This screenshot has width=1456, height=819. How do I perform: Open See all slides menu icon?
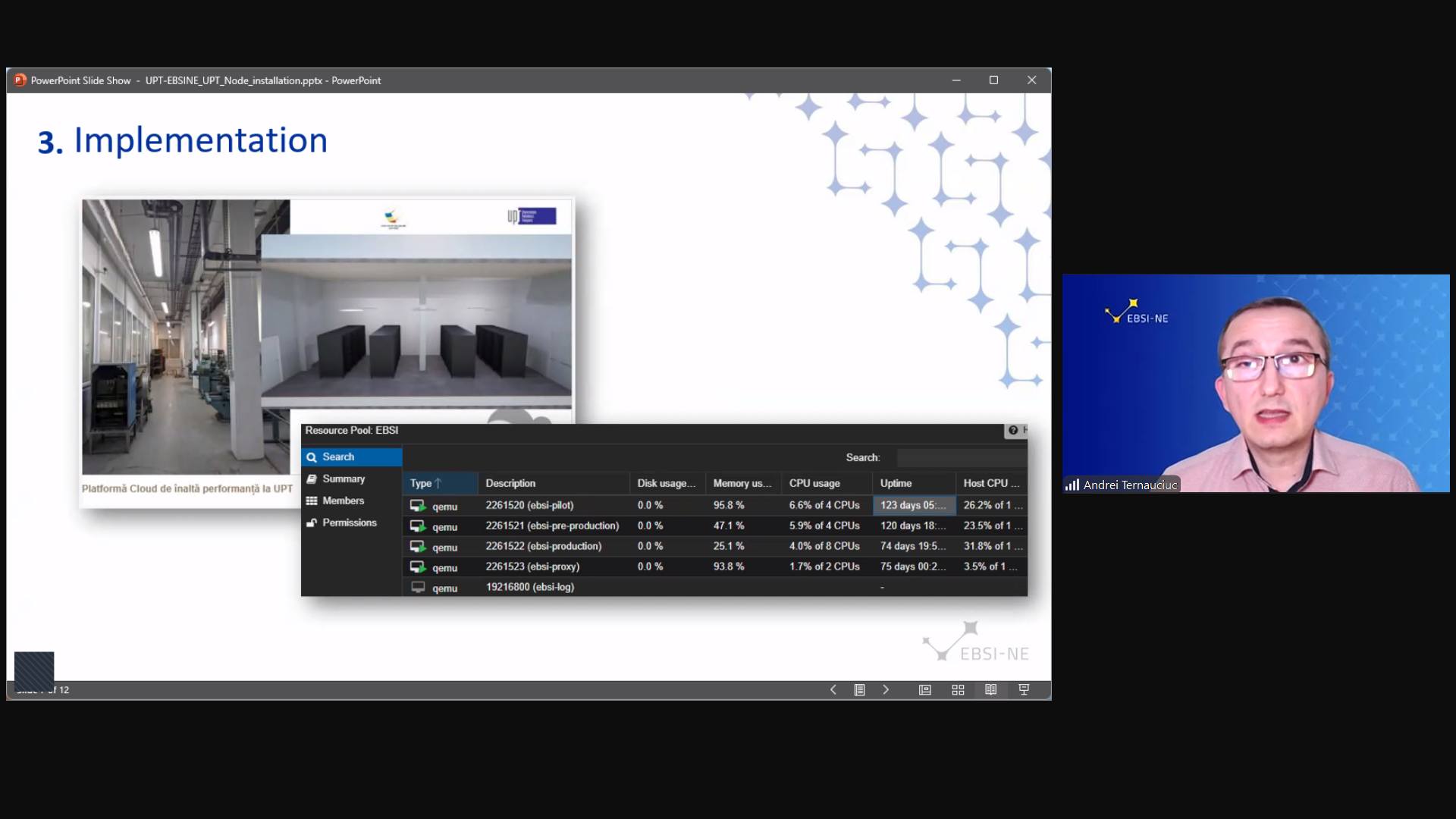tap(859, 689)
